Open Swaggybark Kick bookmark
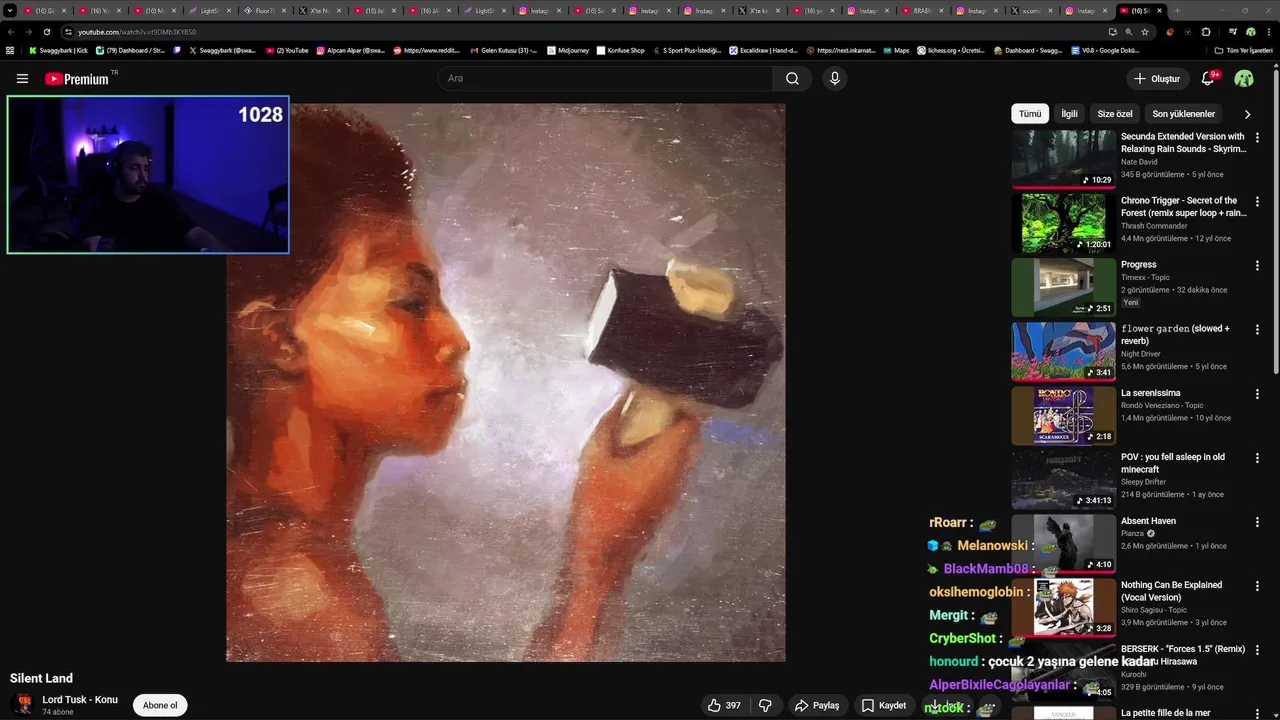Viewport: 1280px width, 720px height. pos(58,50)
